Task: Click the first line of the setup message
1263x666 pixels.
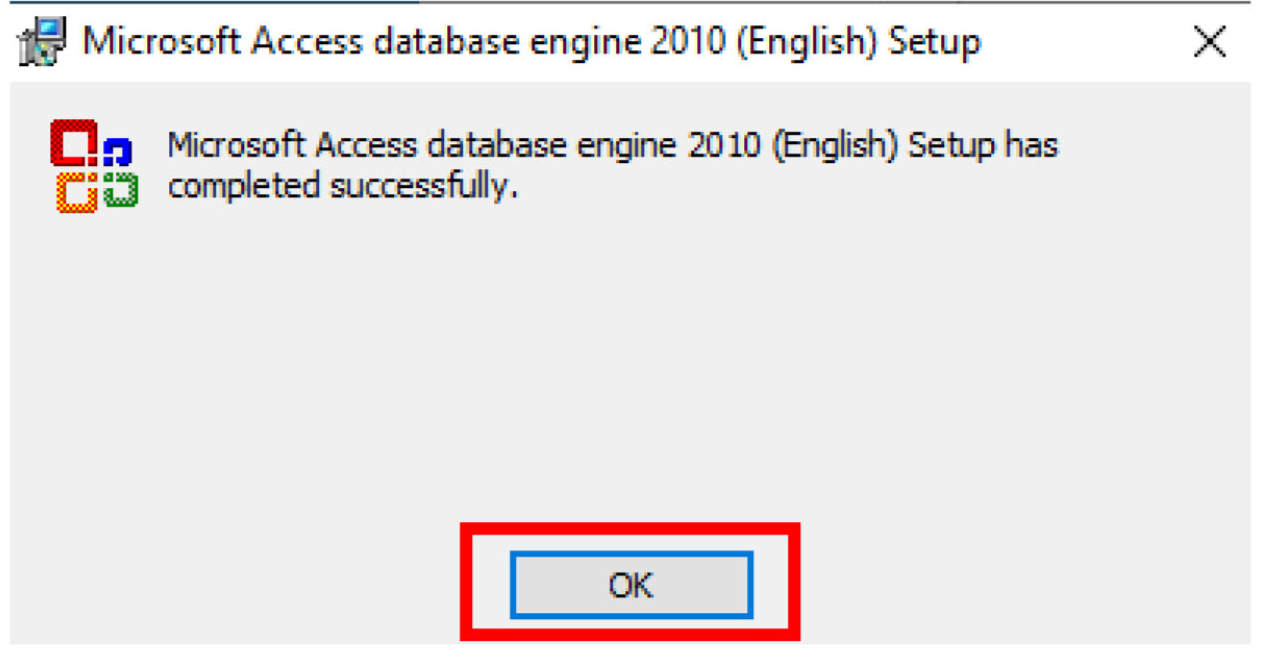Action: (612, 146)
